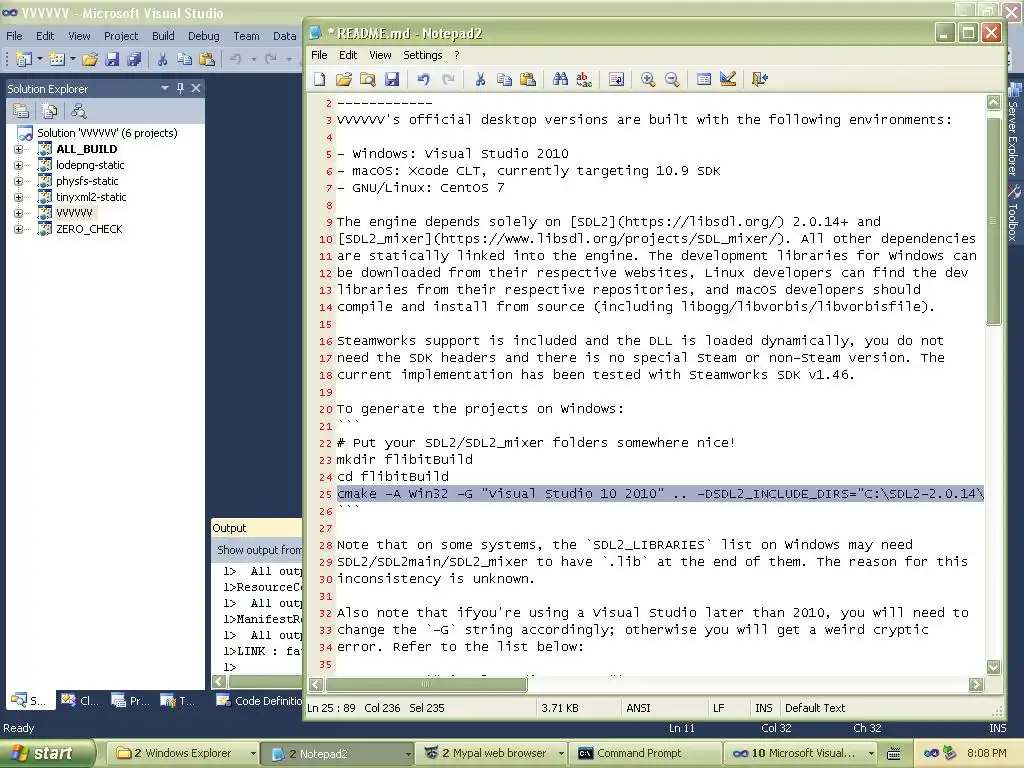Image resolution: width=1024 pixels, height=768 pixels.
Task: Open Visual Studio Debug menu
Action: 204,36
